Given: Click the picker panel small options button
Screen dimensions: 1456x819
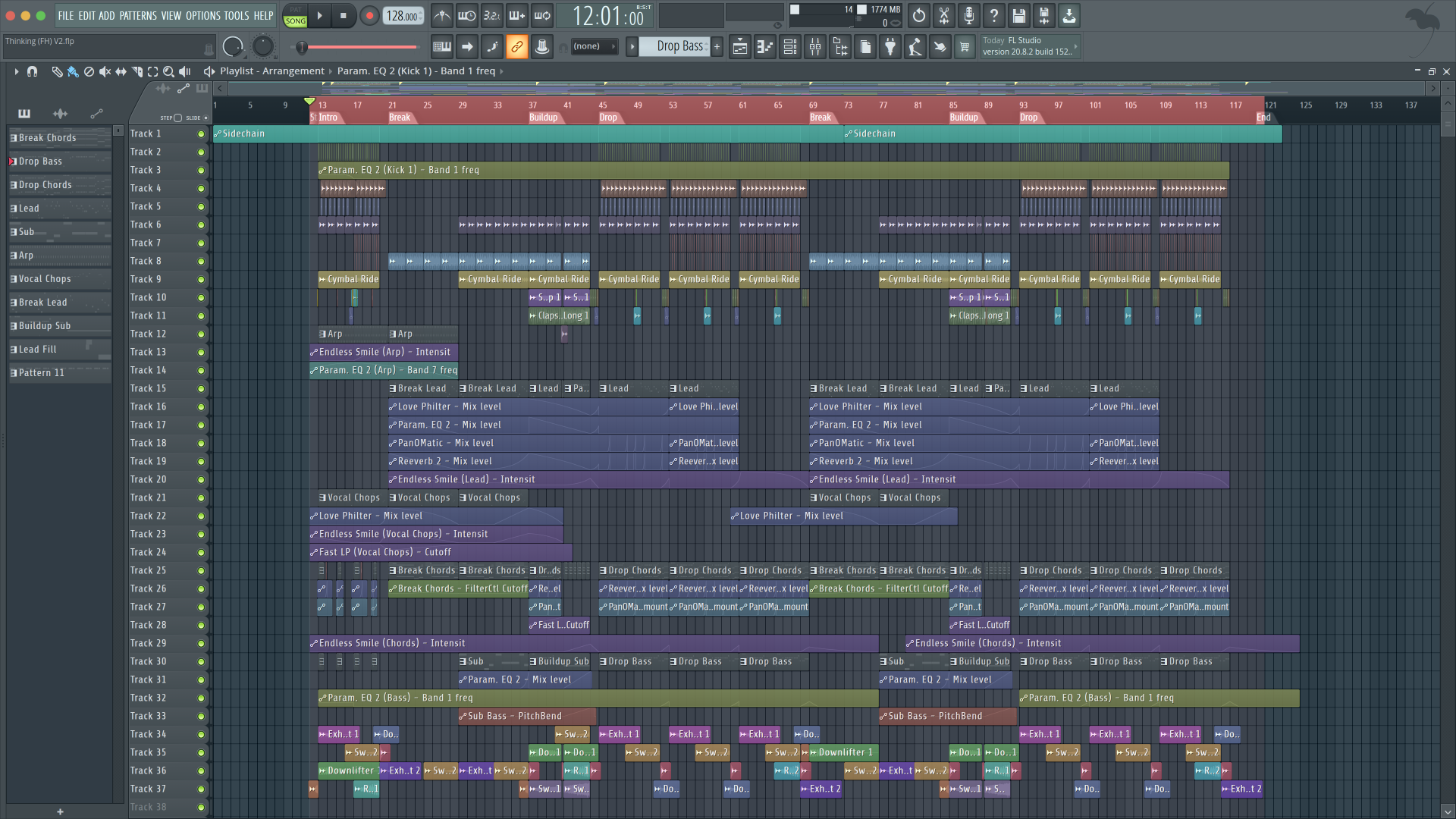Looking at the screenshot, I should [118, 130].
